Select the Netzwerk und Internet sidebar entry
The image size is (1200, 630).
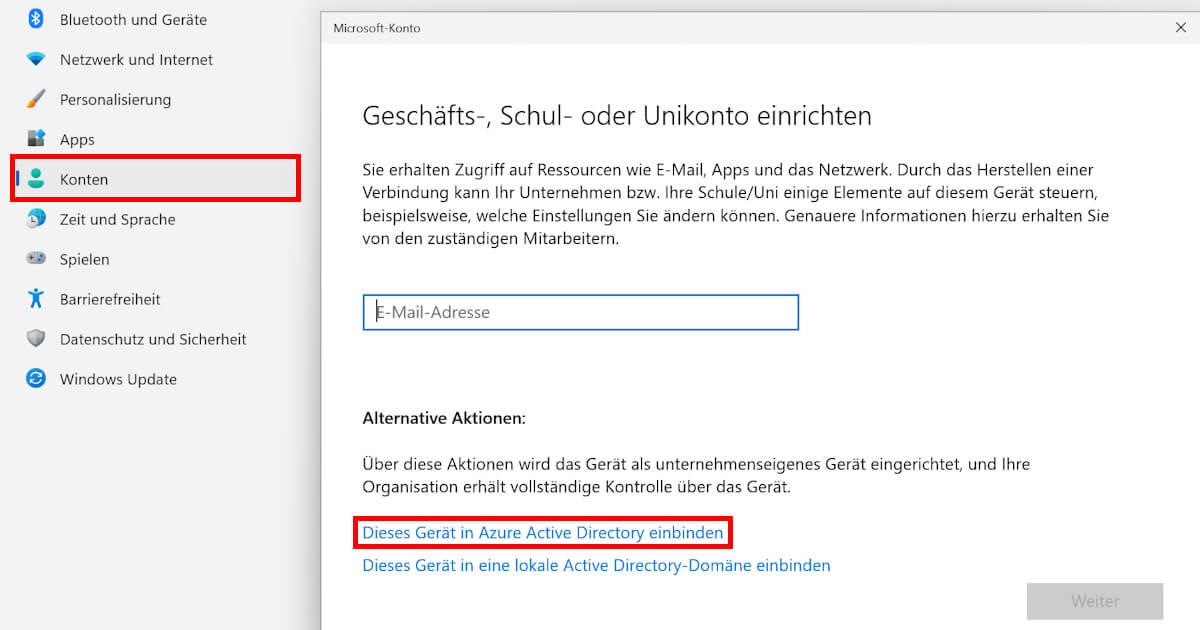tap(137, 59)
